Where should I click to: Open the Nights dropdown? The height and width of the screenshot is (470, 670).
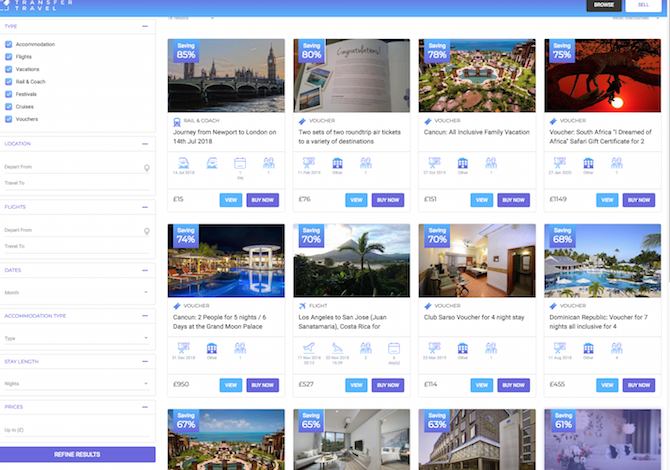coord(76,383)
